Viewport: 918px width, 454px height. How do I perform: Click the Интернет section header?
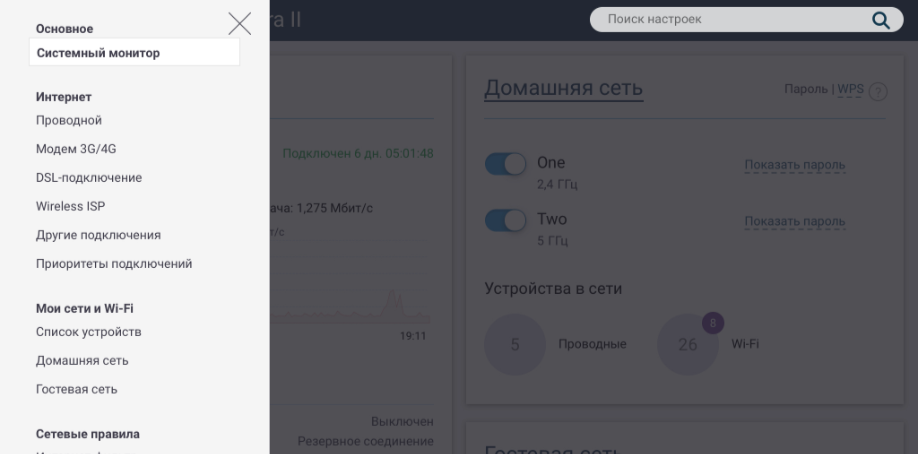pos(64,97)
